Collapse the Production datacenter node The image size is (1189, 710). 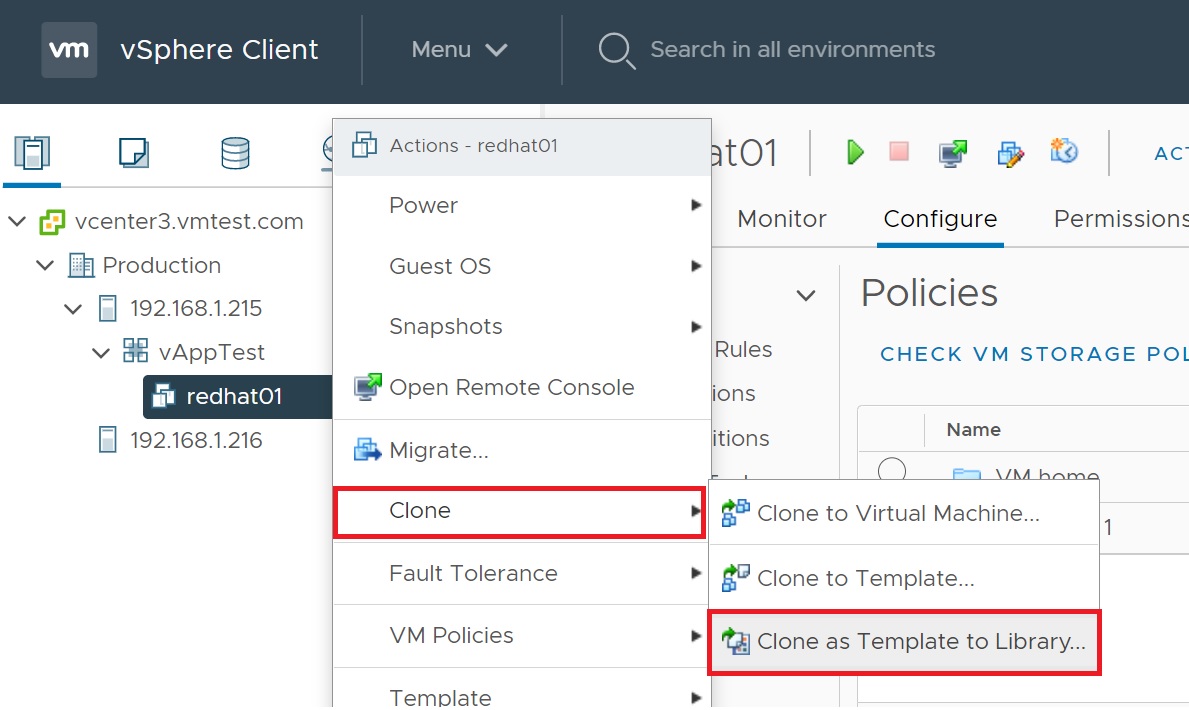click(x=45, y=265)
